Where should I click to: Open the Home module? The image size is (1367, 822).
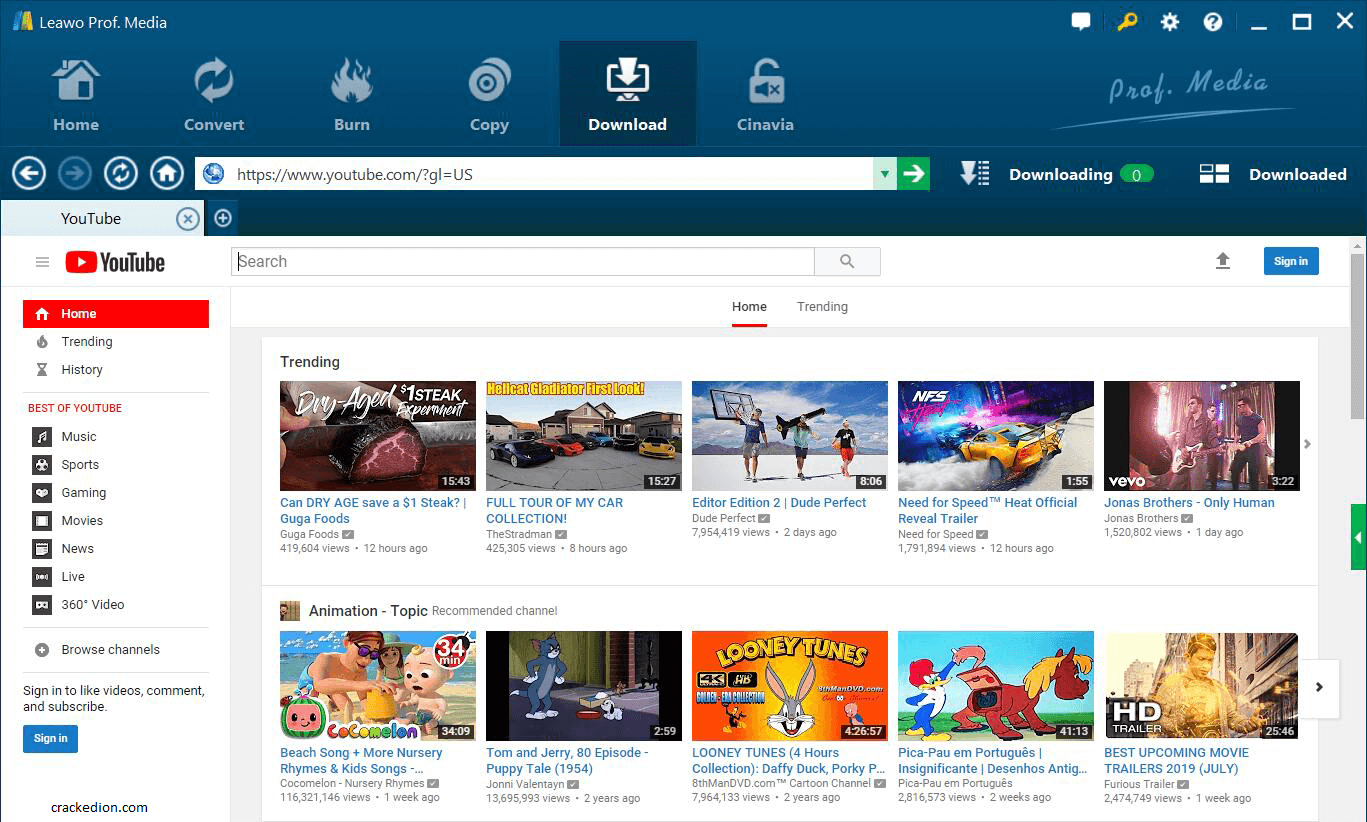76,95
